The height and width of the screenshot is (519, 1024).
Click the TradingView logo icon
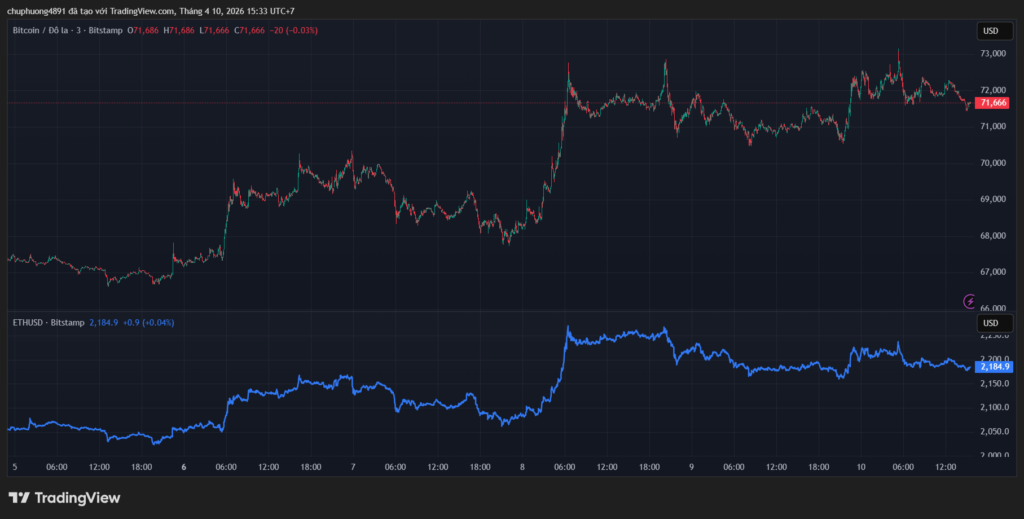pyautogui.click(x=18, y=497)
